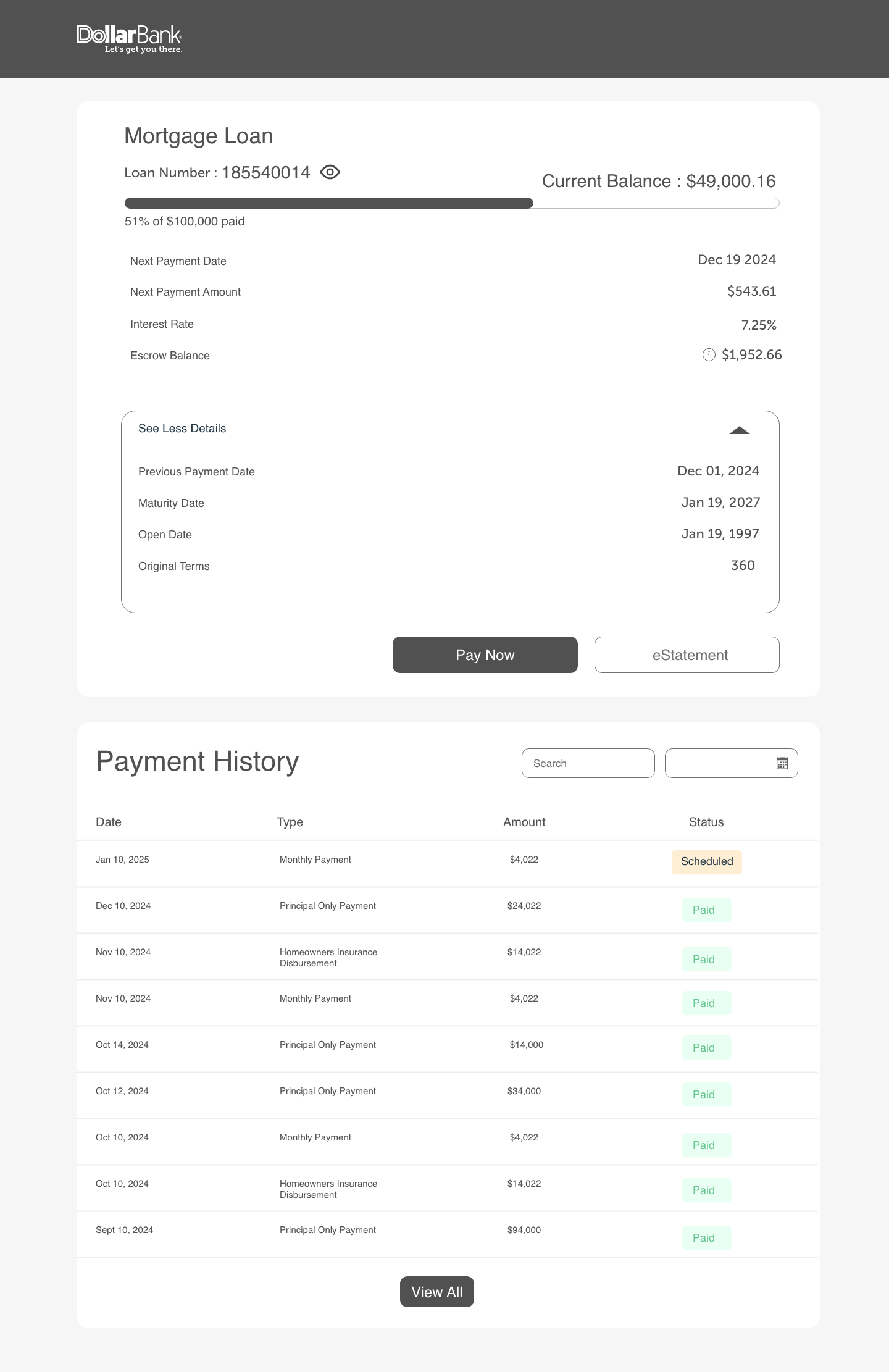Click the date filter field

coord(719,763)
